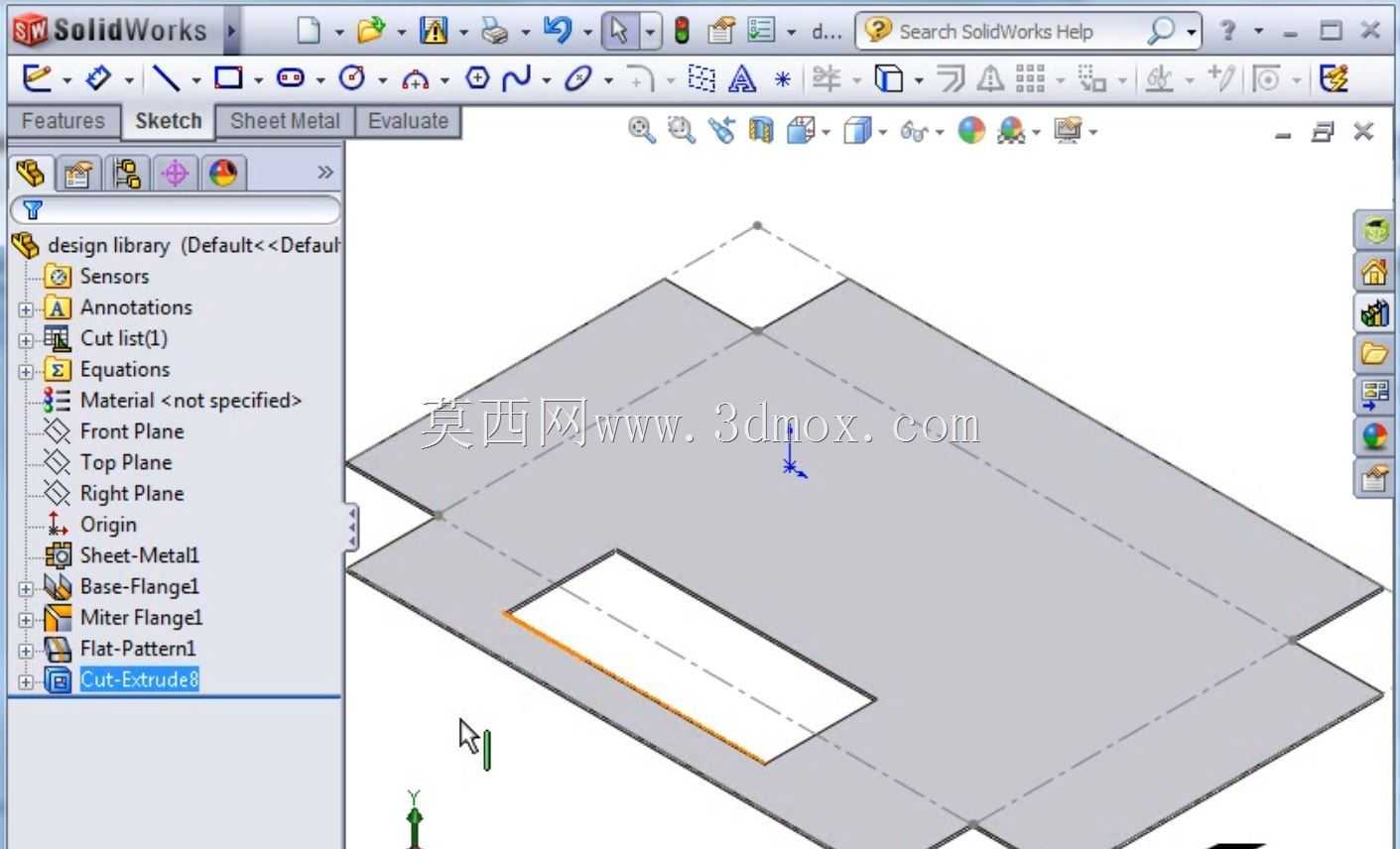1400x849 pixels.
Task: Select Front Plane in tree
Action: (132, 431)
